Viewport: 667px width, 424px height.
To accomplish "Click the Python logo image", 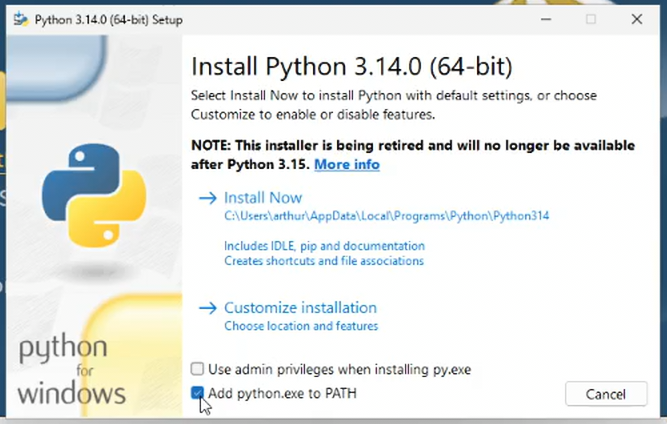I will (x=94, y=195).
